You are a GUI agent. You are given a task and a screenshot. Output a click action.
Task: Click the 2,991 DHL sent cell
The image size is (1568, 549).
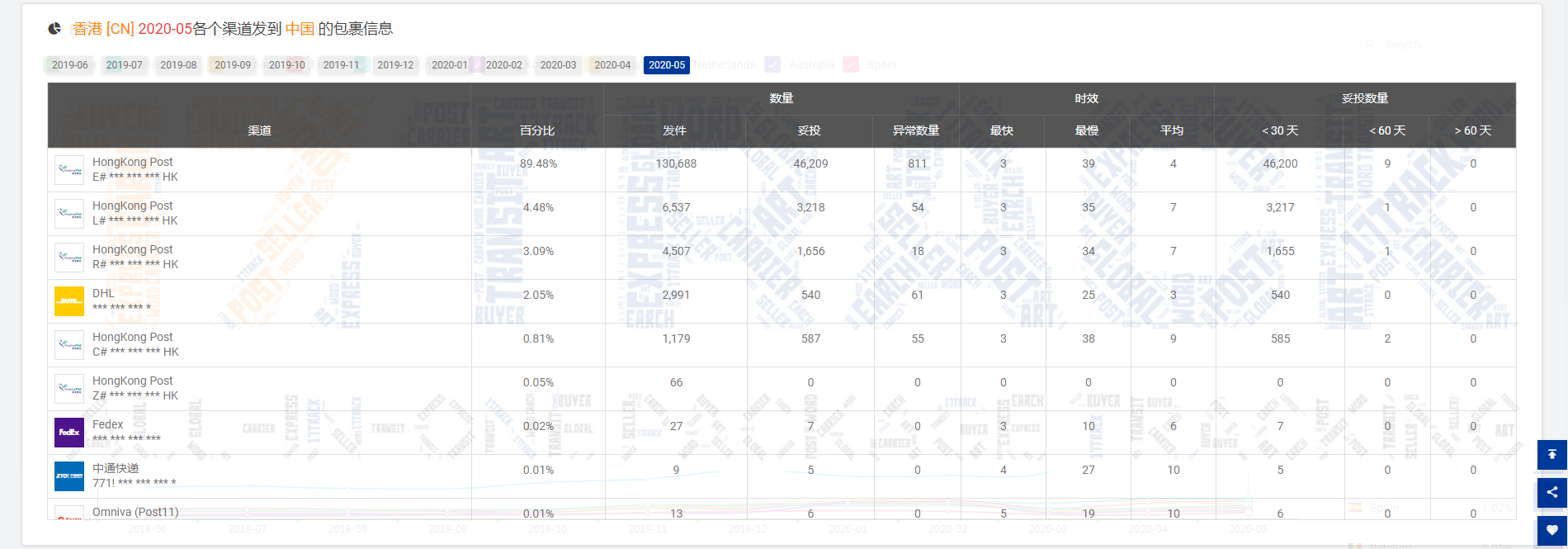[676, 295]
